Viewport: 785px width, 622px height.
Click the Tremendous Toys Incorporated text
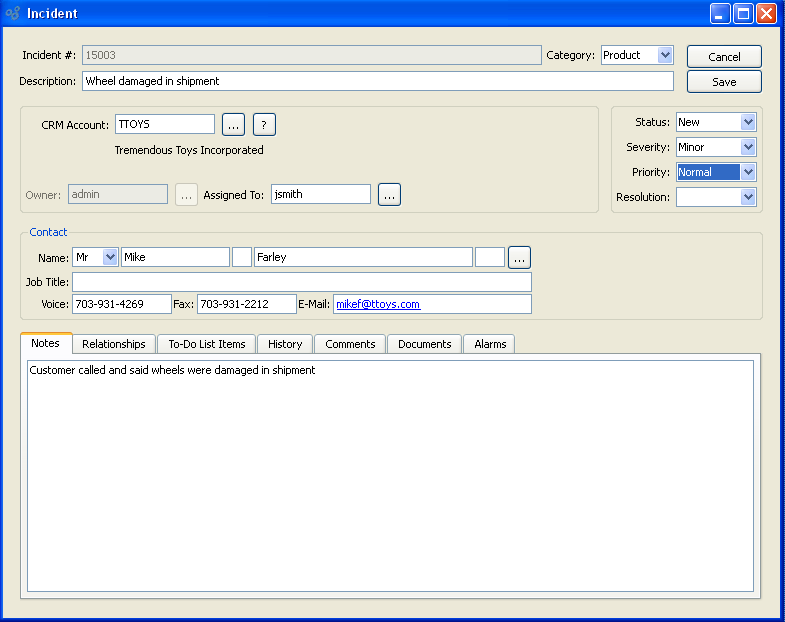[189, 150]
